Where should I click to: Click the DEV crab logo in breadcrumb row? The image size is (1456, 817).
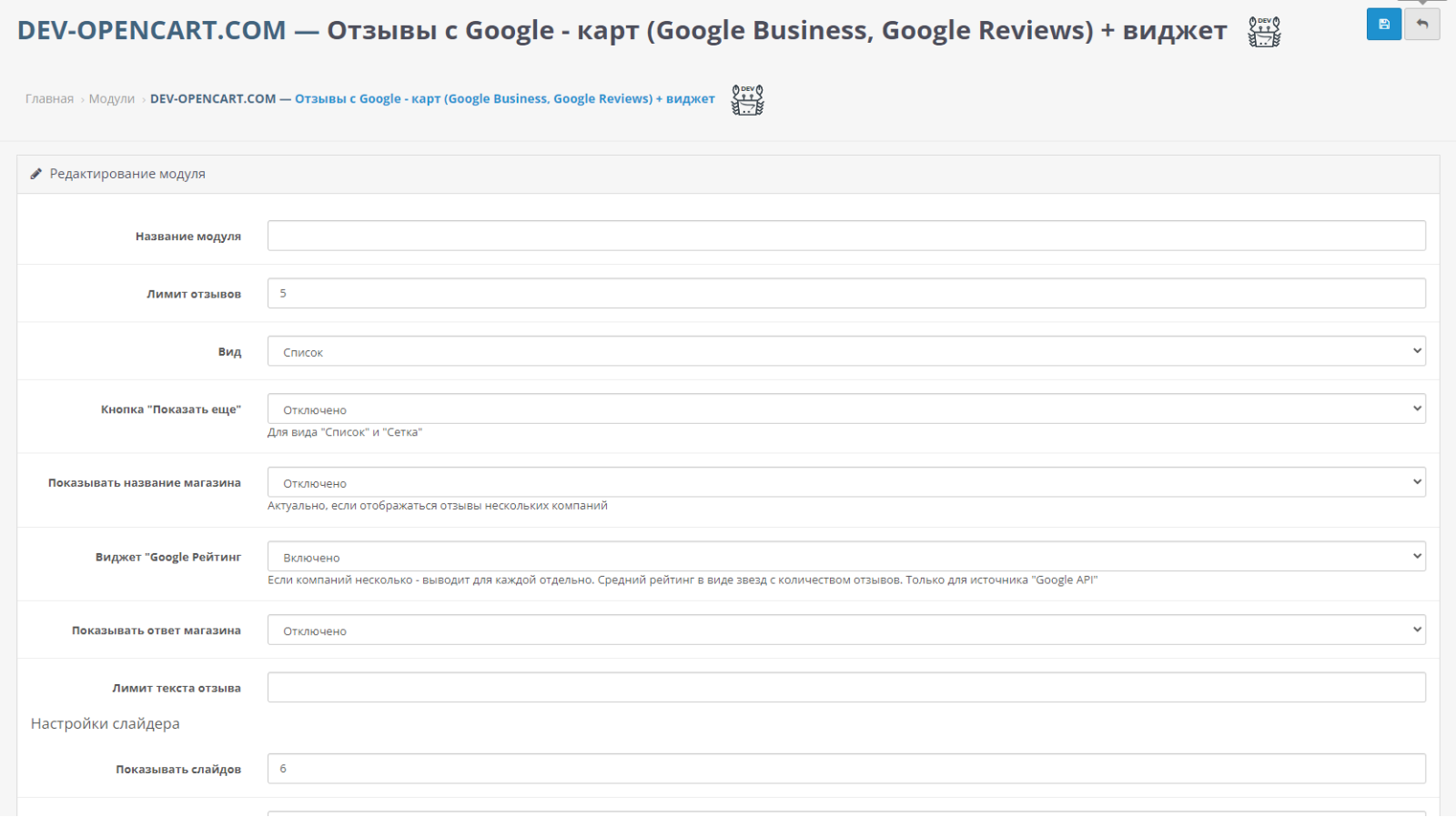pyautogui.click(x=748, y=100)
